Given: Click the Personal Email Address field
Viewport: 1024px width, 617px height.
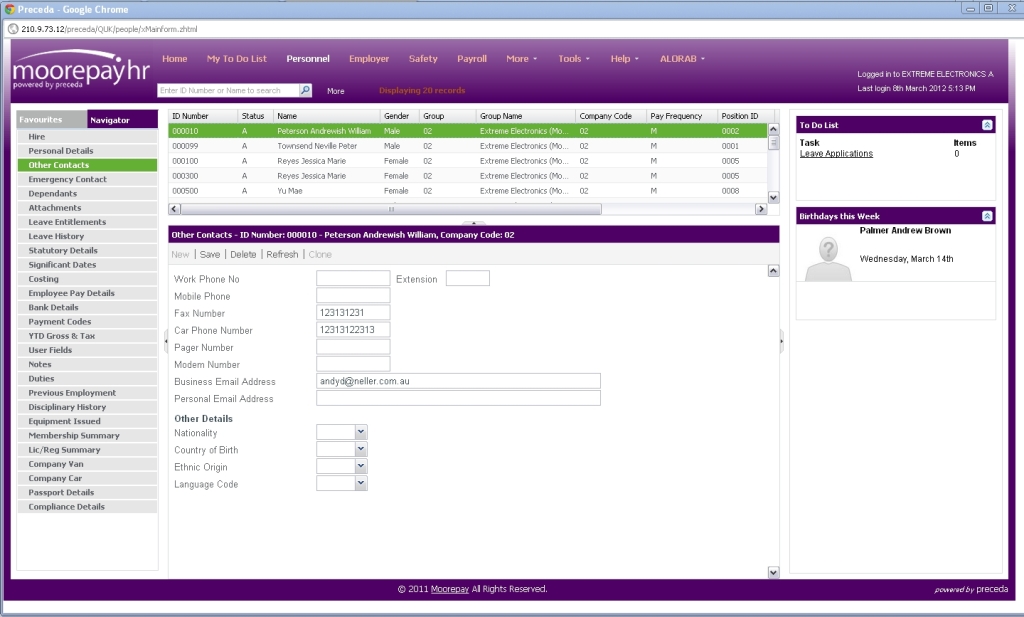Looking at the screenshot, I should pos(458,398).
